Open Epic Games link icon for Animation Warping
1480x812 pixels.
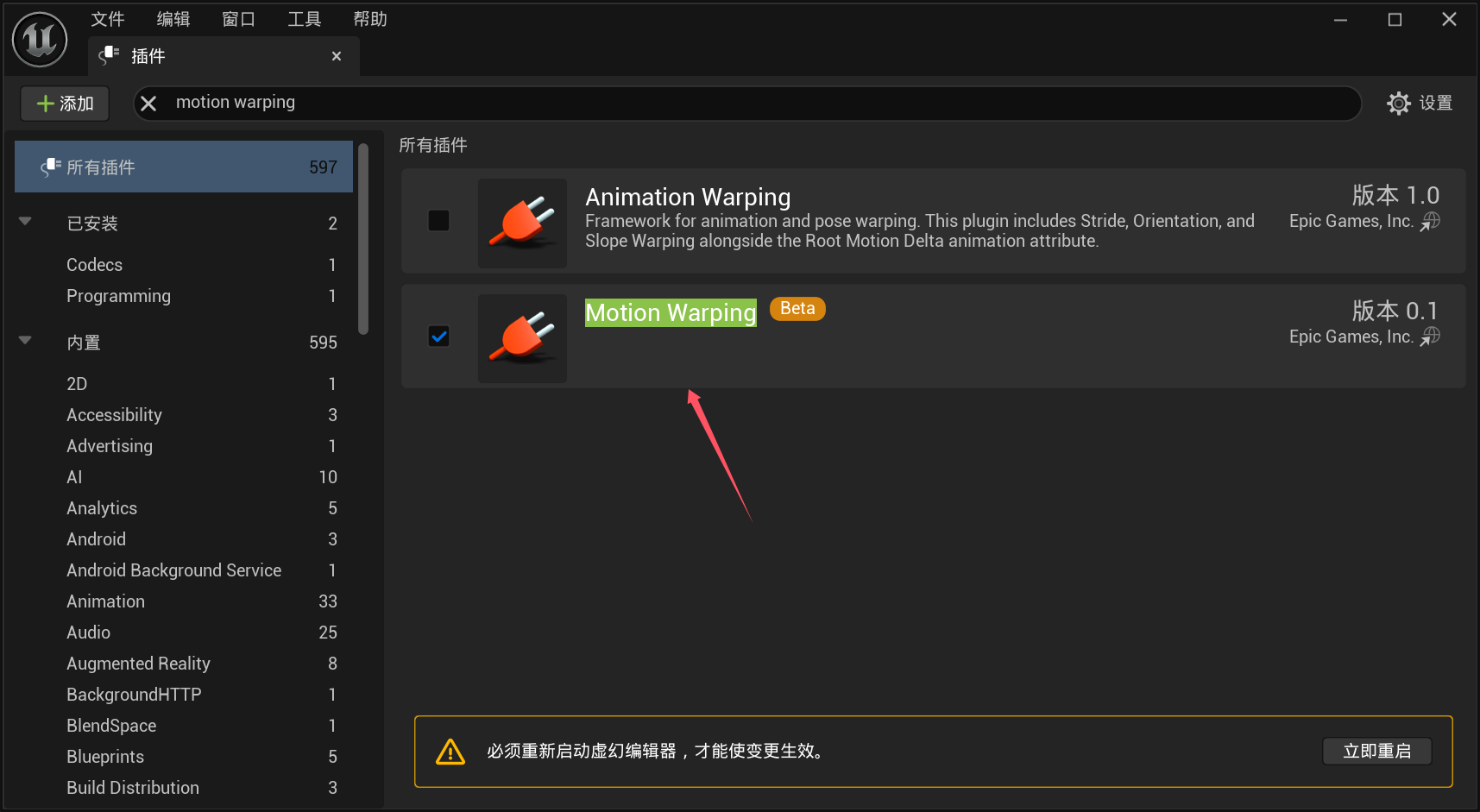1431,221
